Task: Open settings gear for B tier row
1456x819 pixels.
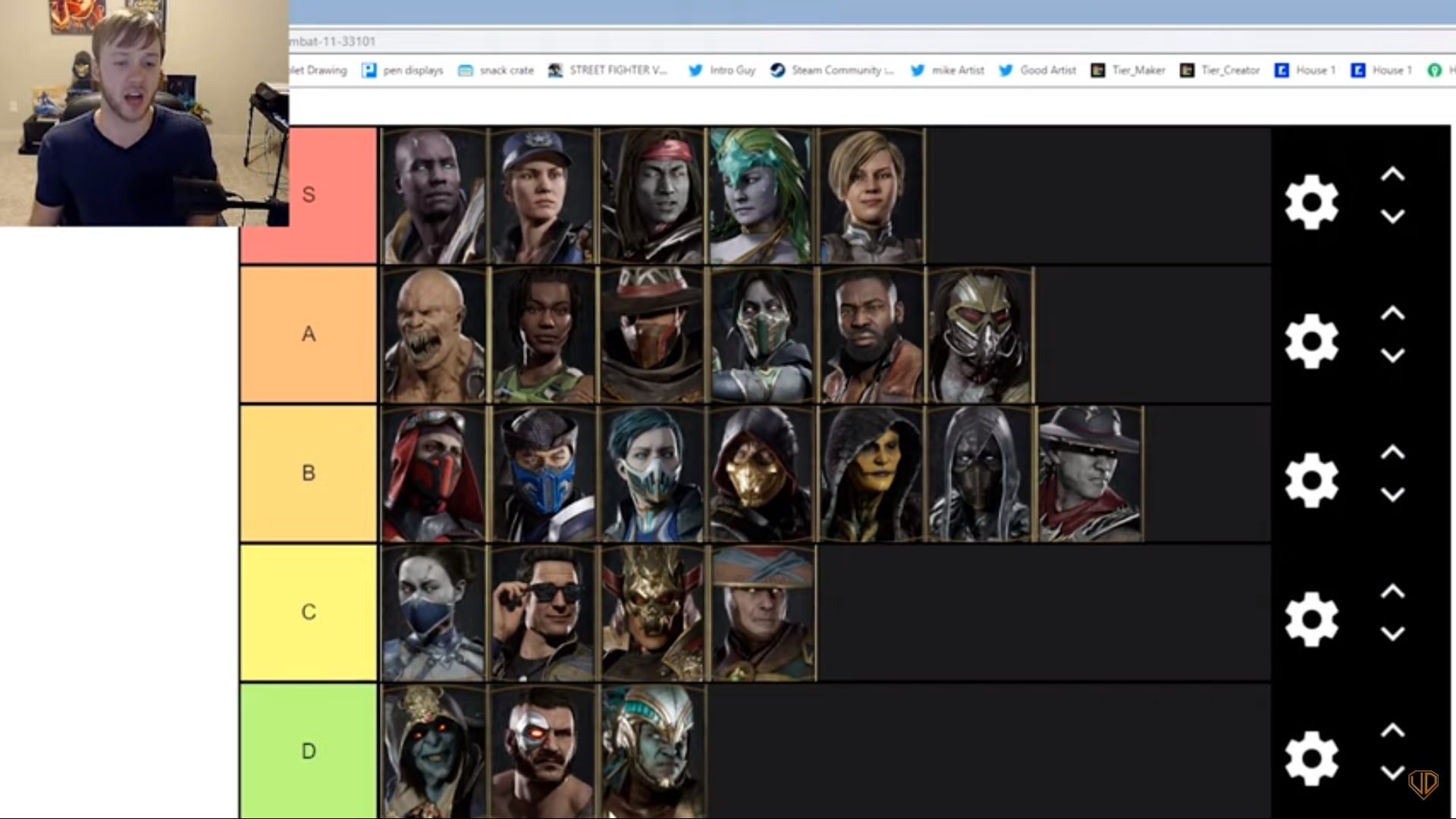Action: coord(1311,480)
